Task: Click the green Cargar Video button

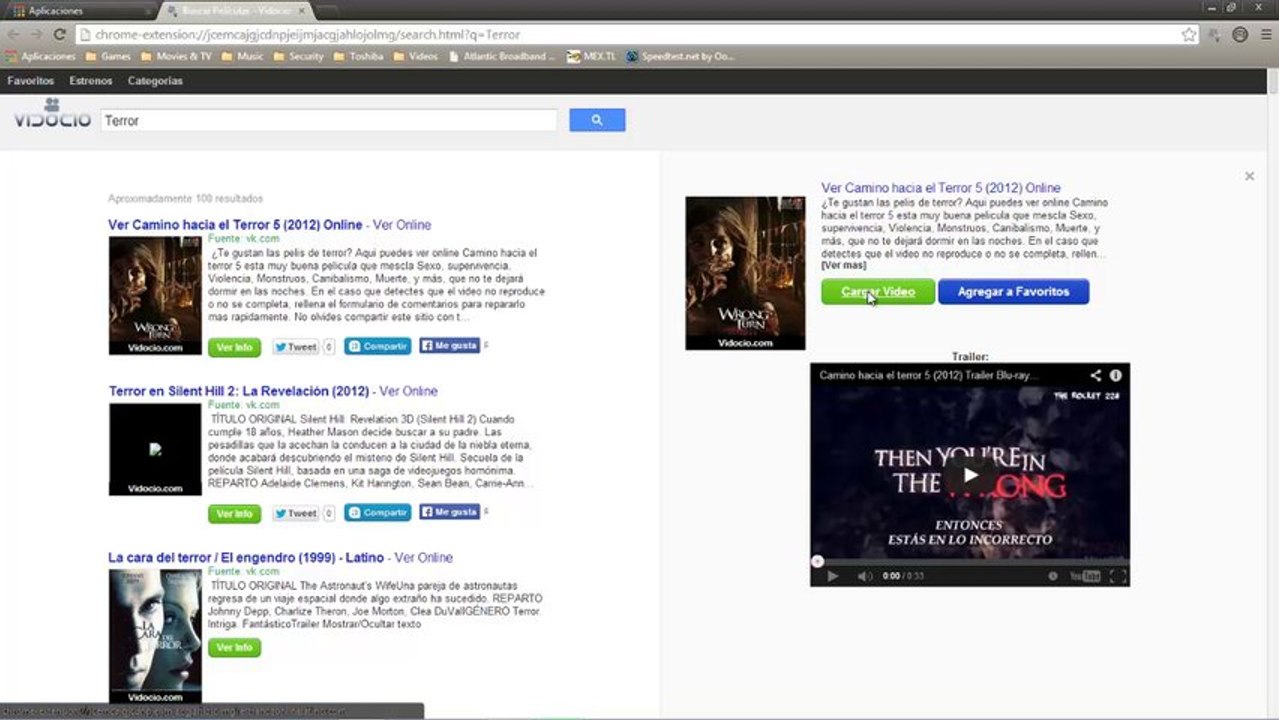Action: point(878,292)
